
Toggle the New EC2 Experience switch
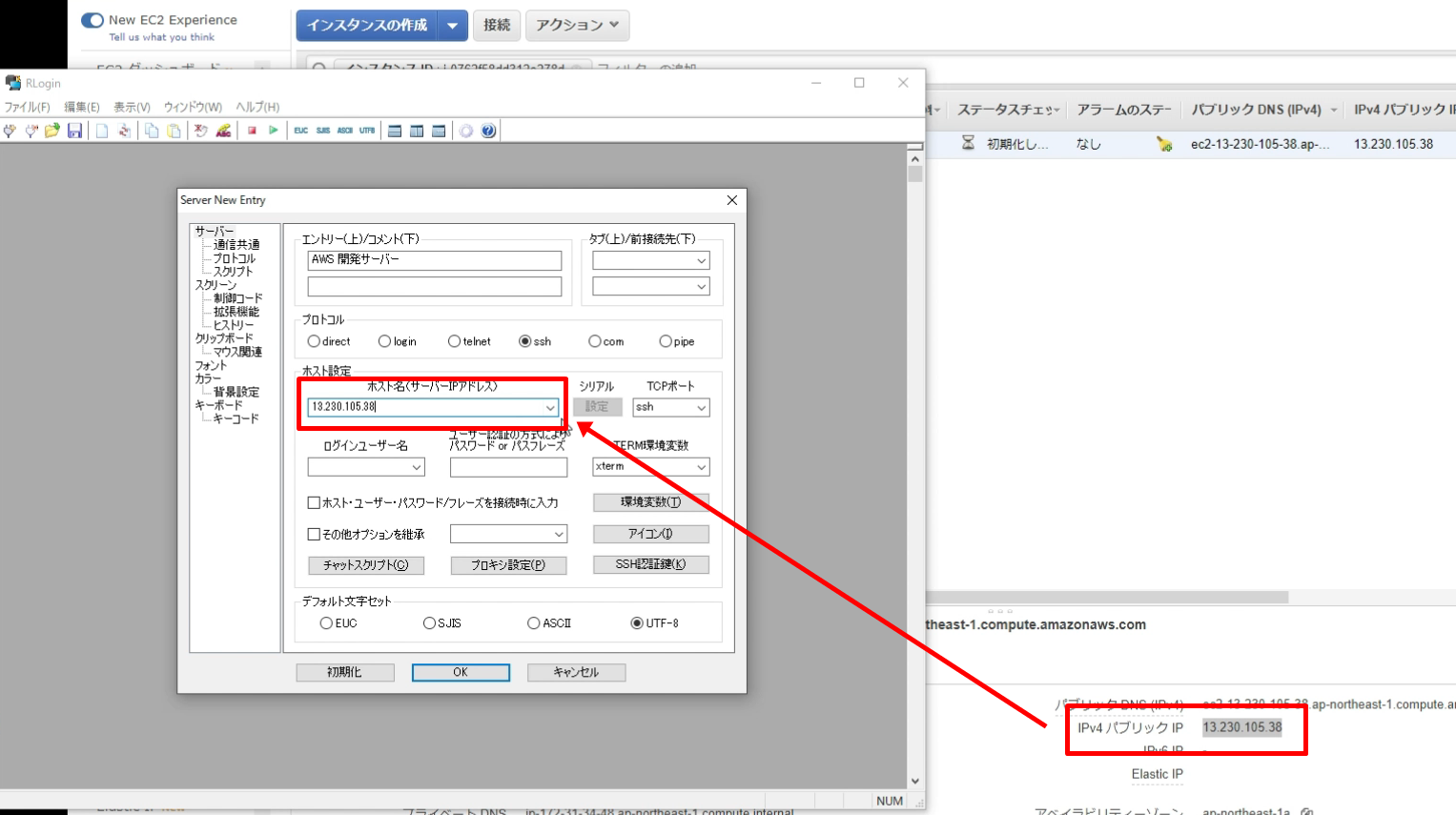[x=92, y=20]
